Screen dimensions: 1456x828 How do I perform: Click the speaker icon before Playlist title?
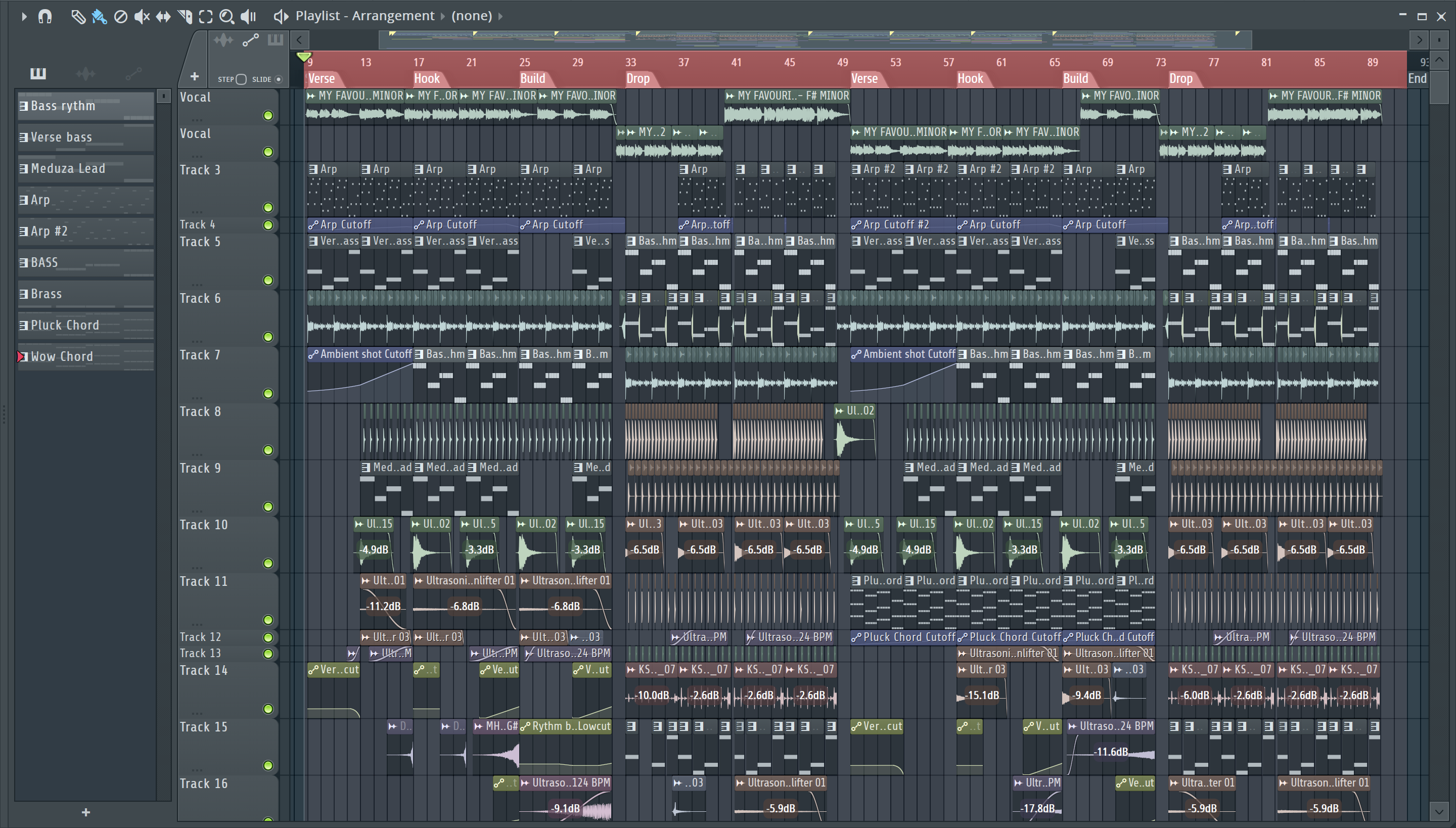[x=281, y=16]
